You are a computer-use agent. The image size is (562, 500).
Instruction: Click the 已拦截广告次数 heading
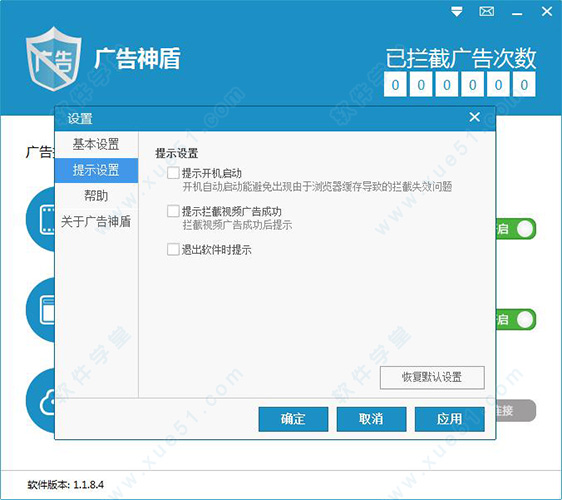(461, 58)
